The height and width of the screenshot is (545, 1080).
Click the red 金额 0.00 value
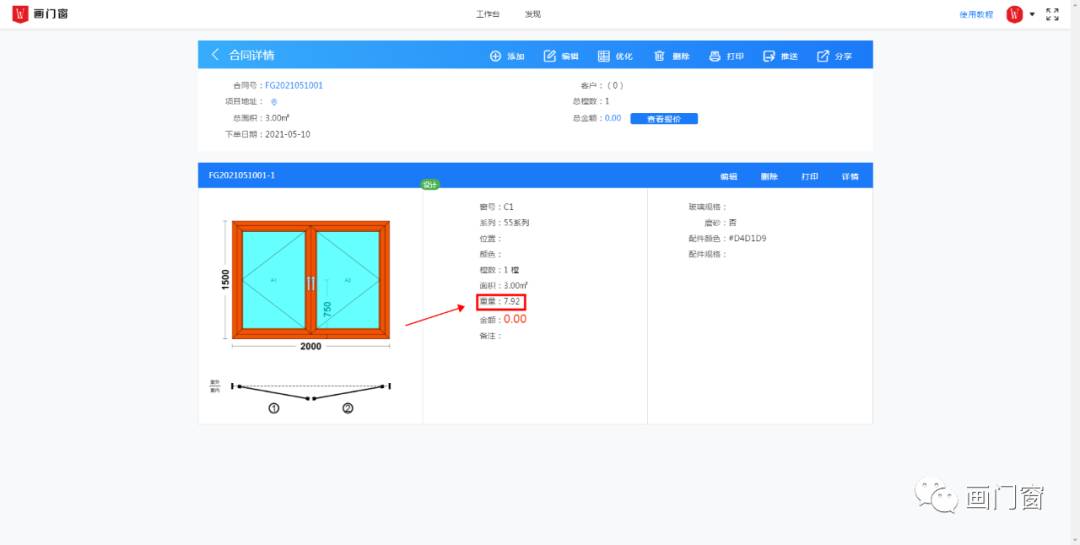coord(515,319)
